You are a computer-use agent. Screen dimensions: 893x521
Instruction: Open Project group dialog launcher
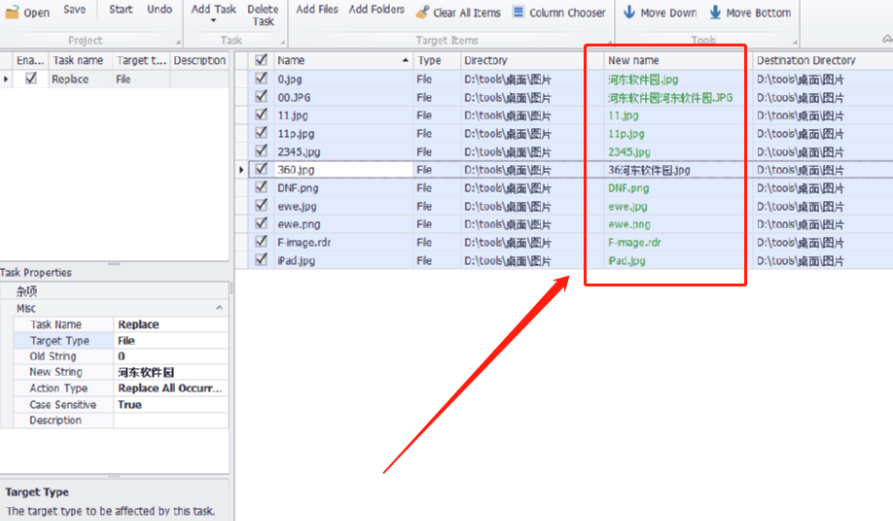click(x=178, y=42)
